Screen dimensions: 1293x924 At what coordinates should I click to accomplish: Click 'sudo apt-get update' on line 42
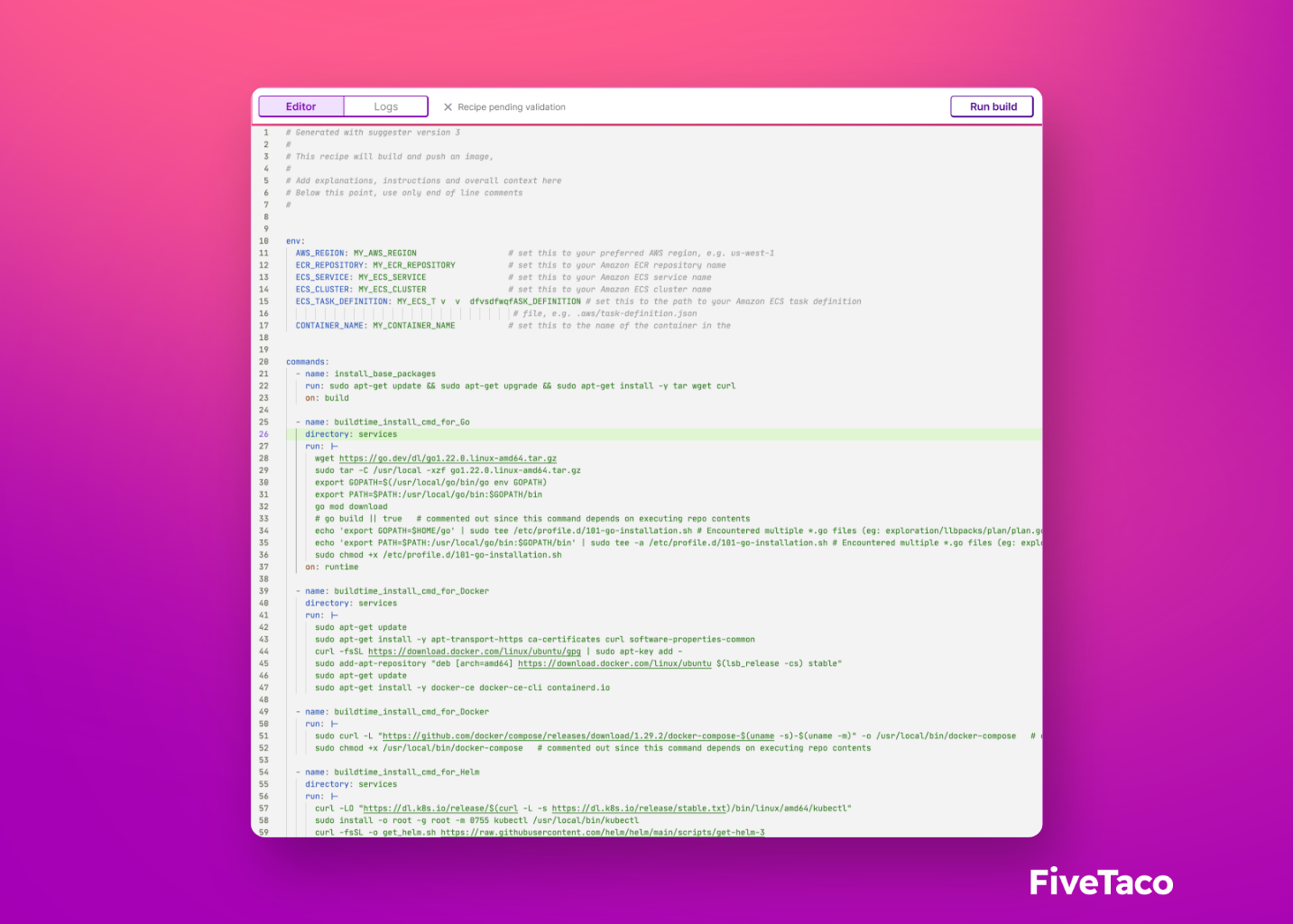(361, 627)
